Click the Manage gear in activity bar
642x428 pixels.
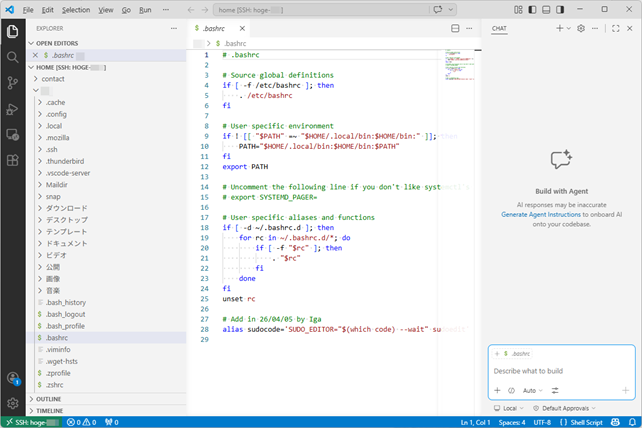coord(13,403)
